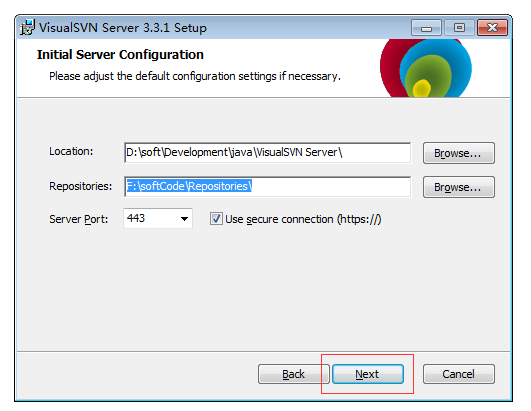The image size is (531, 411).
Task: Maximize the VisualSVN Setup window
Action: point(459,27)
